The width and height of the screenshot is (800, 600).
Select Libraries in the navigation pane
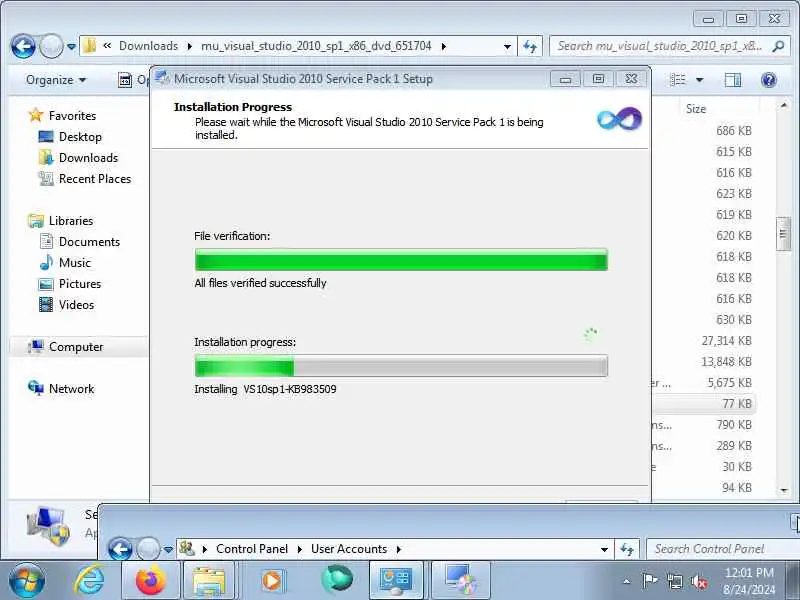(71, 221)
